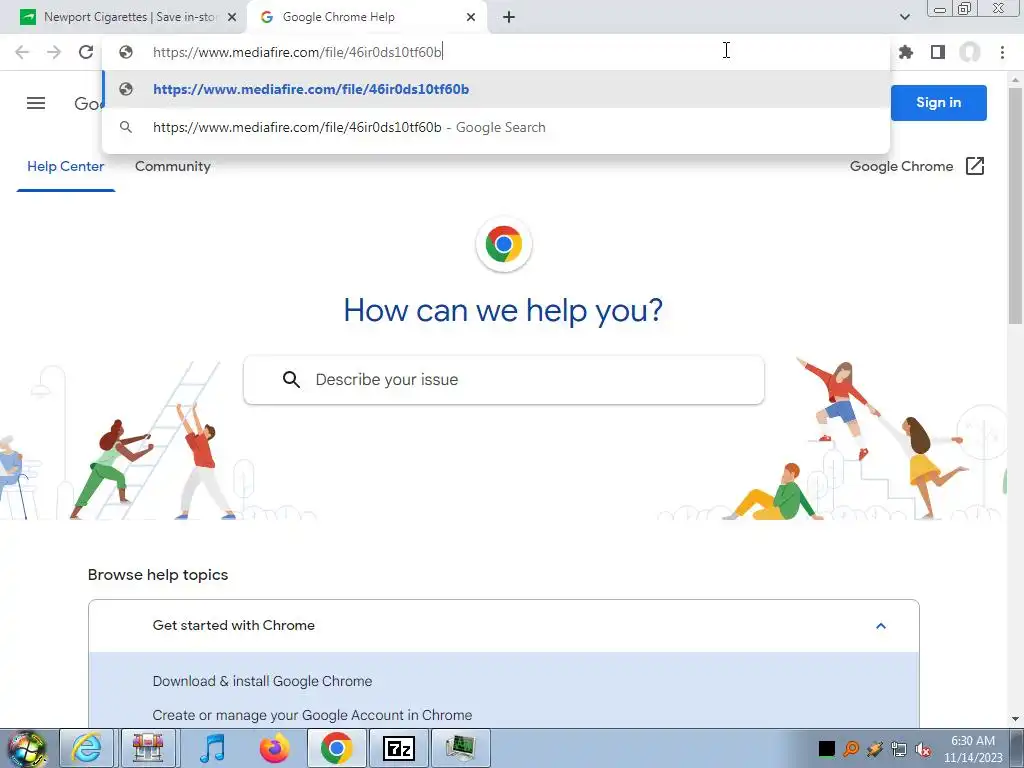This screenshot has width=1024, height=768.
Task: Click the external-link arrow icon beside Google Chrome
Action: pos(974,167)
